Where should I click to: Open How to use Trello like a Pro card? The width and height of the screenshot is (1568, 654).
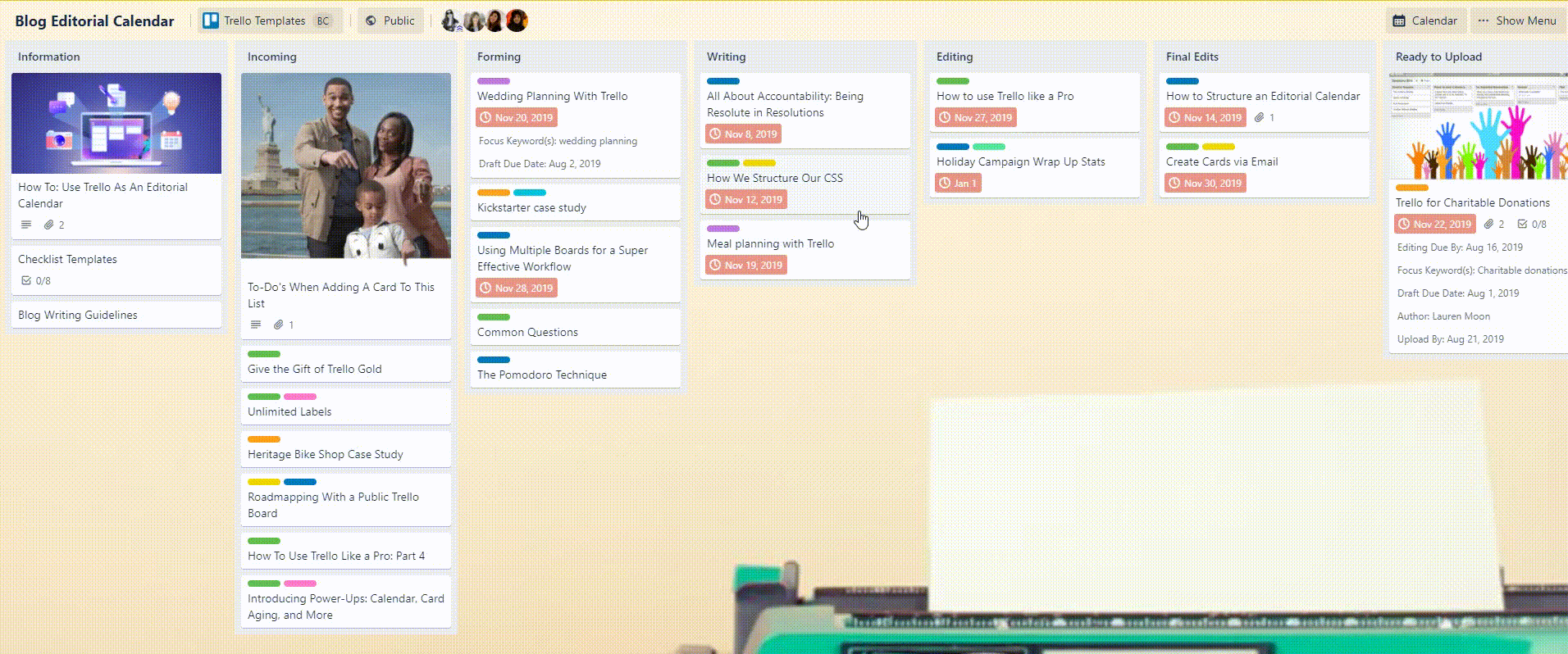coord(1035,102)
